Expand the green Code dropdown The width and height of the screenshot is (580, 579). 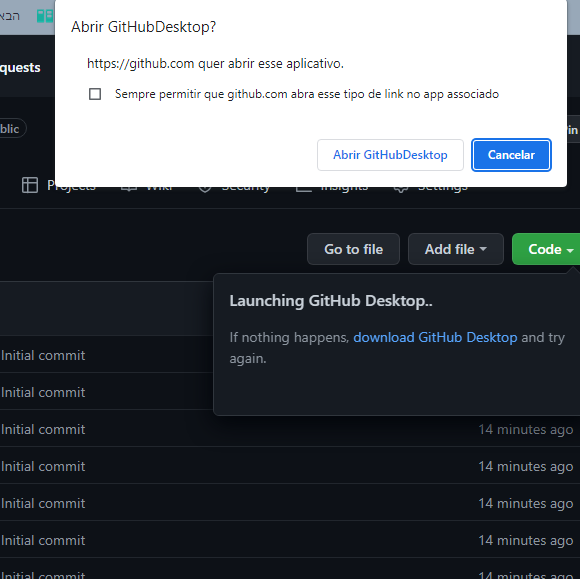547,249
